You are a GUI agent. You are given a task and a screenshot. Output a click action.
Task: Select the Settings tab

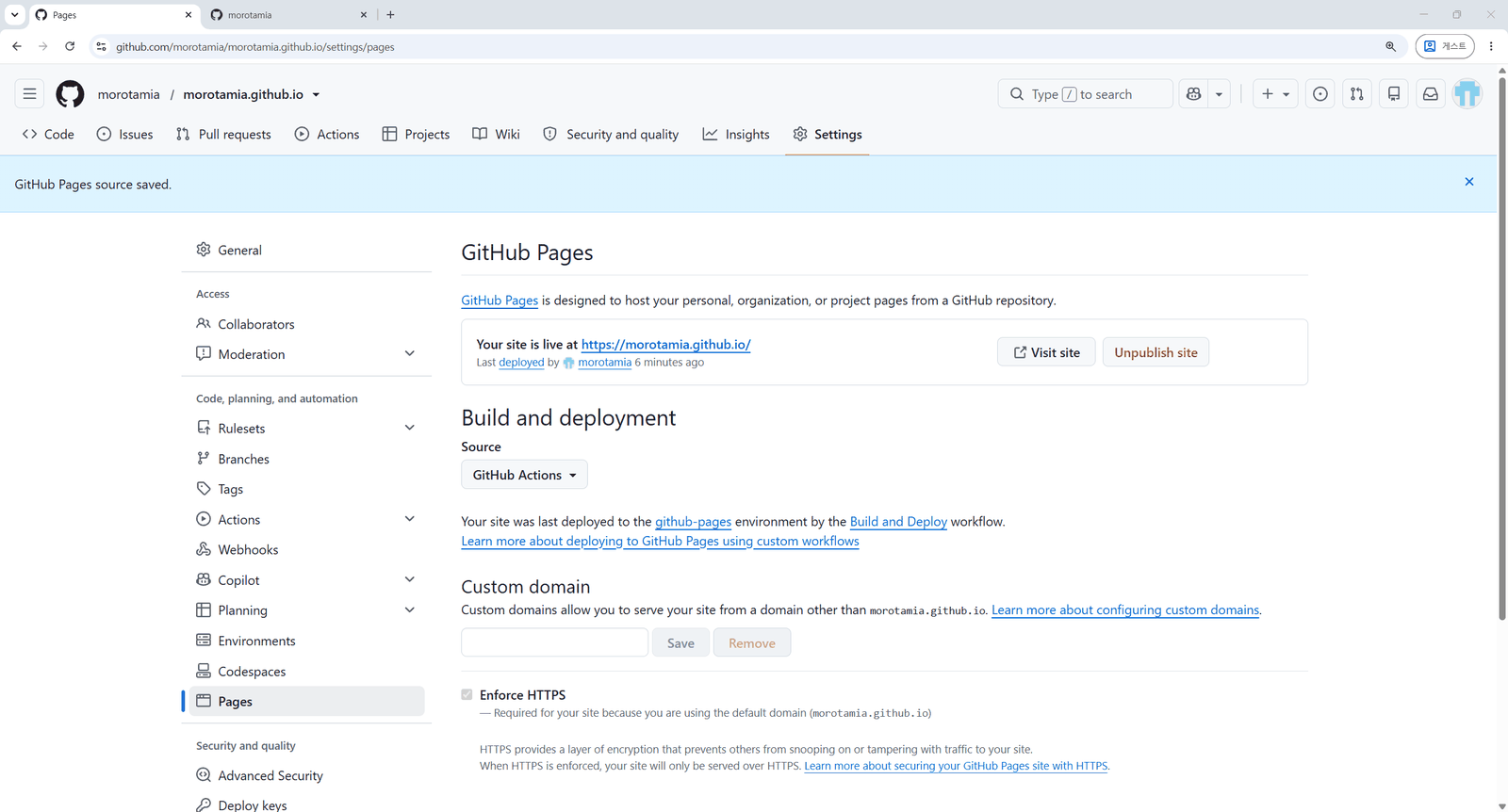point(827,135)
